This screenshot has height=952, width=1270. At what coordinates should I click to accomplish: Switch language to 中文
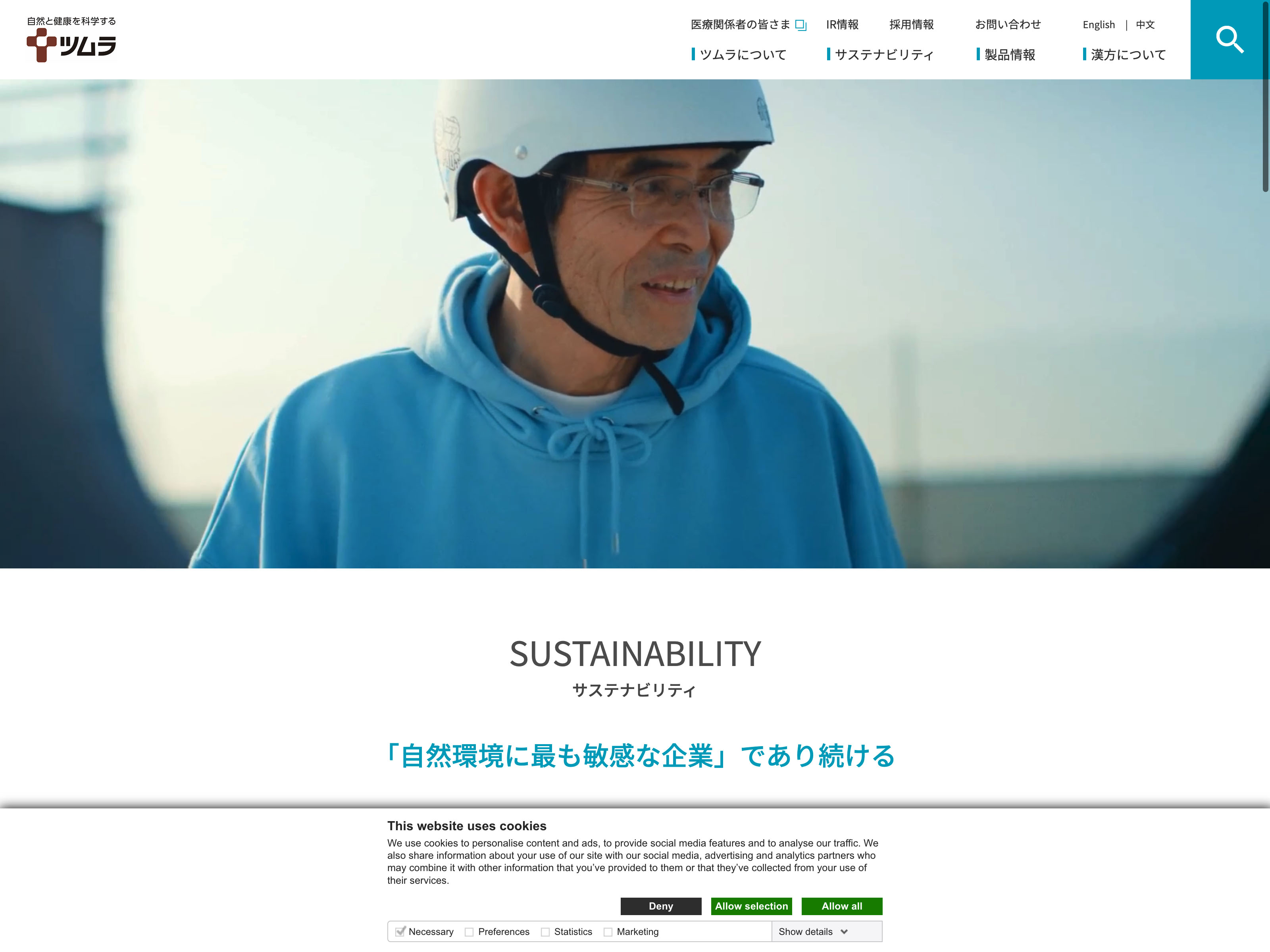click(x=1145, y=25)
